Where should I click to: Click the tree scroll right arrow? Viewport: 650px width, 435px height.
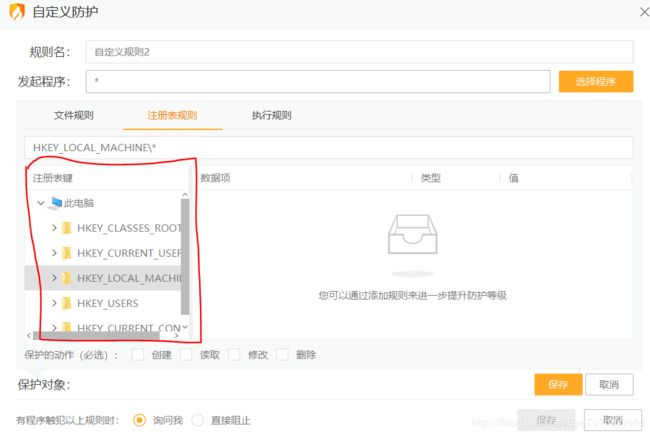[x=177, y=335]
